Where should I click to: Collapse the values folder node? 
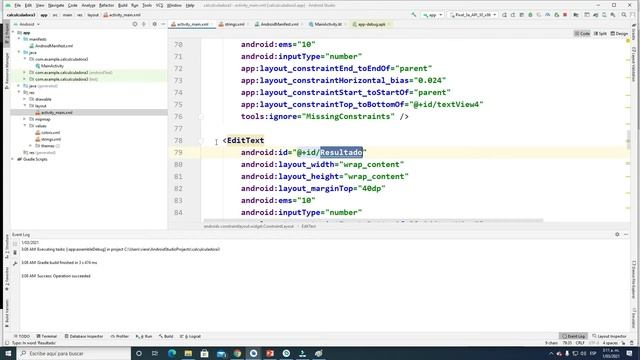point(24,126)
